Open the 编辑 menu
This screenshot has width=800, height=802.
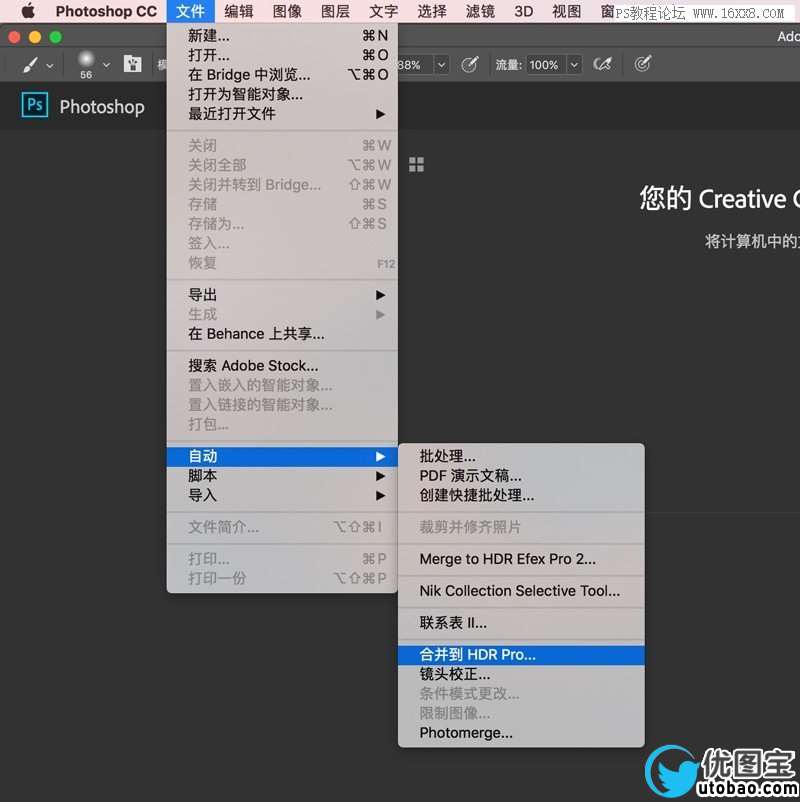pos(238,11)
